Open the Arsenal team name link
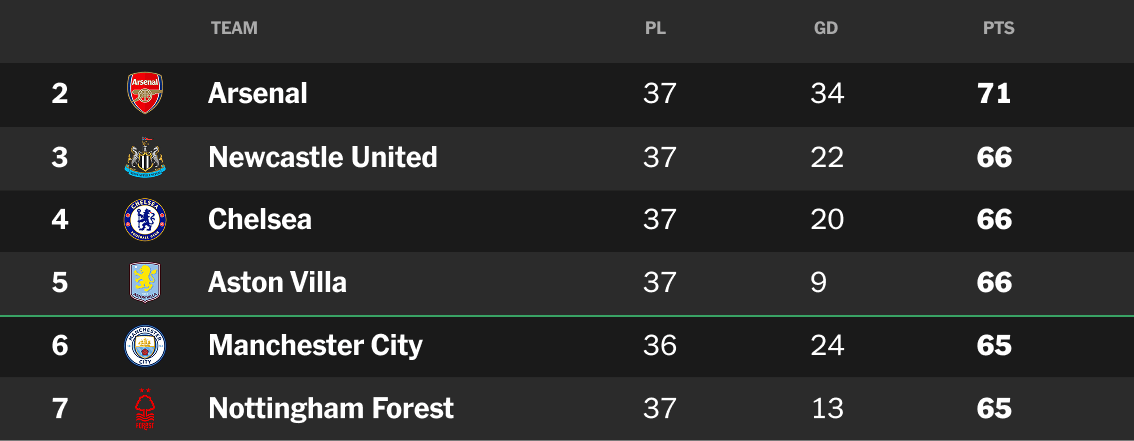Screen dimensions: 1134x441 point(257,93)
